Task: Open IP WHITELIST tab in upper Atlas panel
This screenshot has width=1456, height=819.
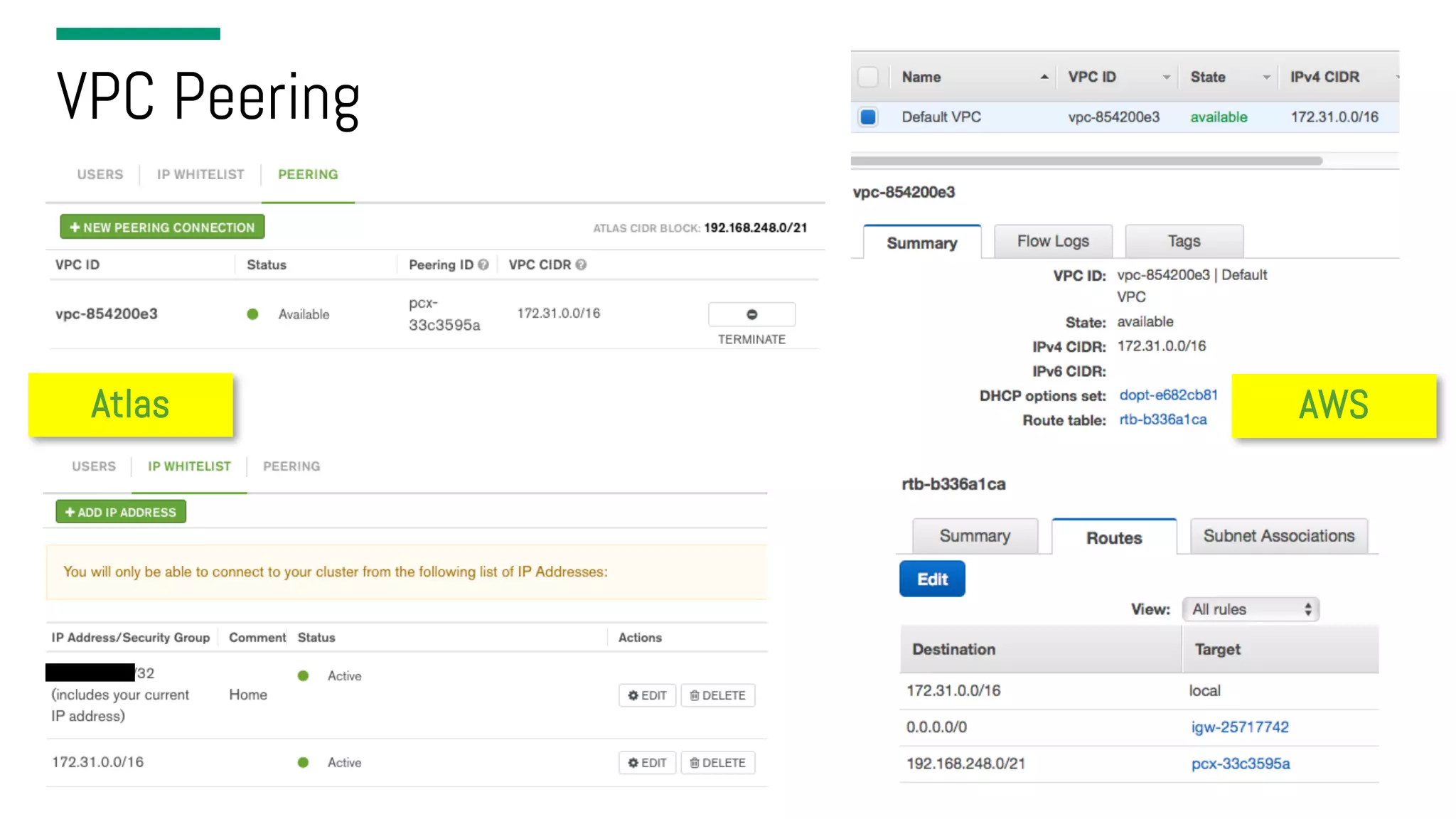Action: coord(200,174)
